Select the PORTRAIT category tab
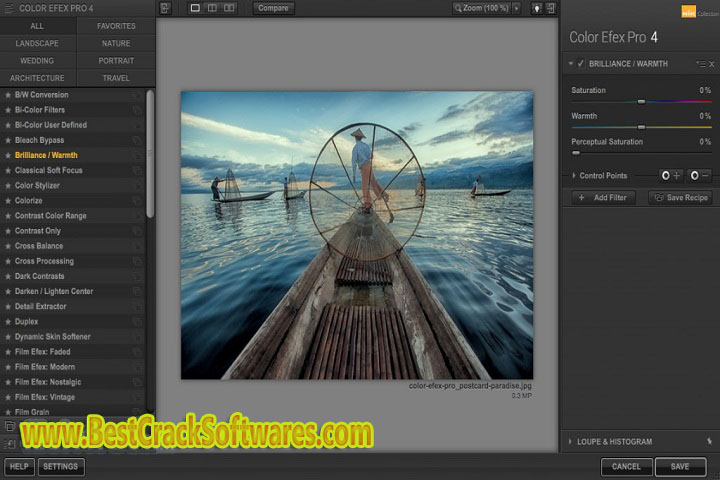The height and width of the screenshot is (480, 720). coord(116,61)
